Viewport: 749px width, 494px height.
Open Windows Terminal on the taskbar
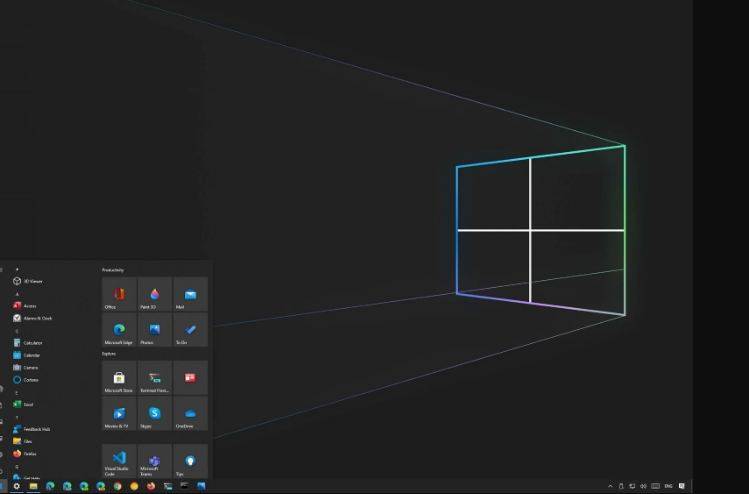click(168, 486)
